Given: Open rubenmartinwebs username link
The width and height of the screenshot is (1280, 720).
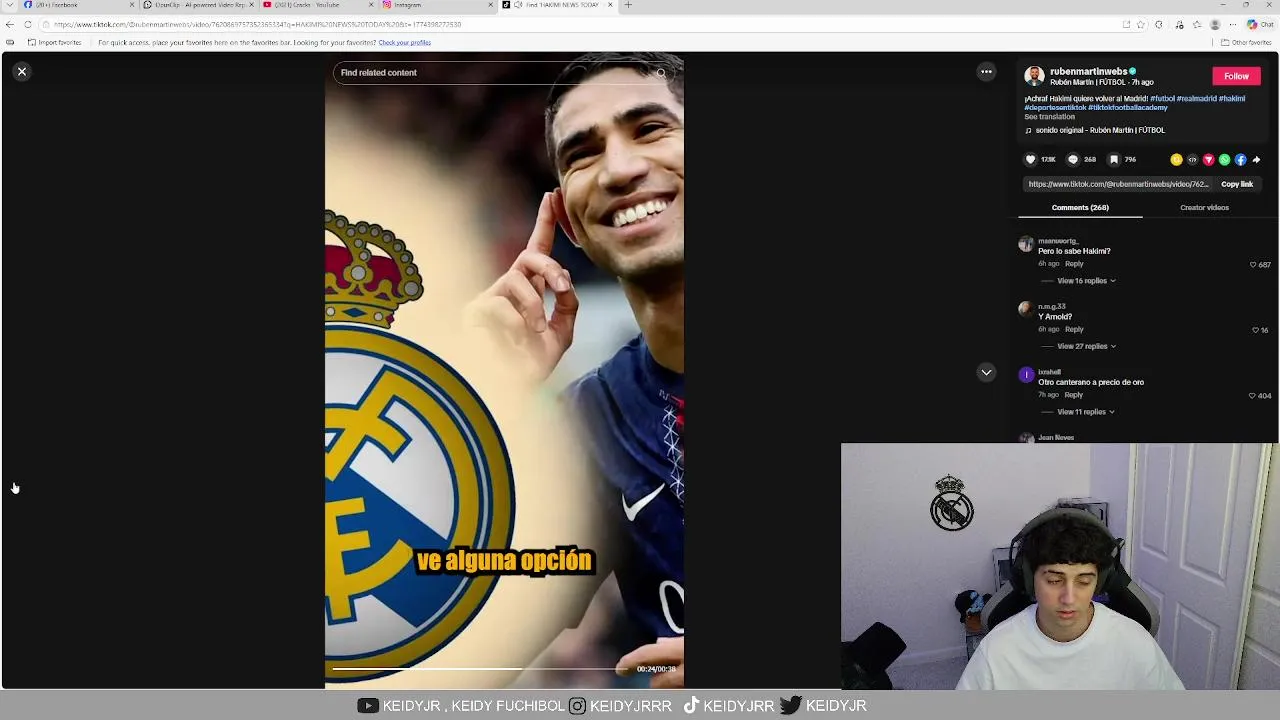Looking at the screenshot, I should [1088, 72].
